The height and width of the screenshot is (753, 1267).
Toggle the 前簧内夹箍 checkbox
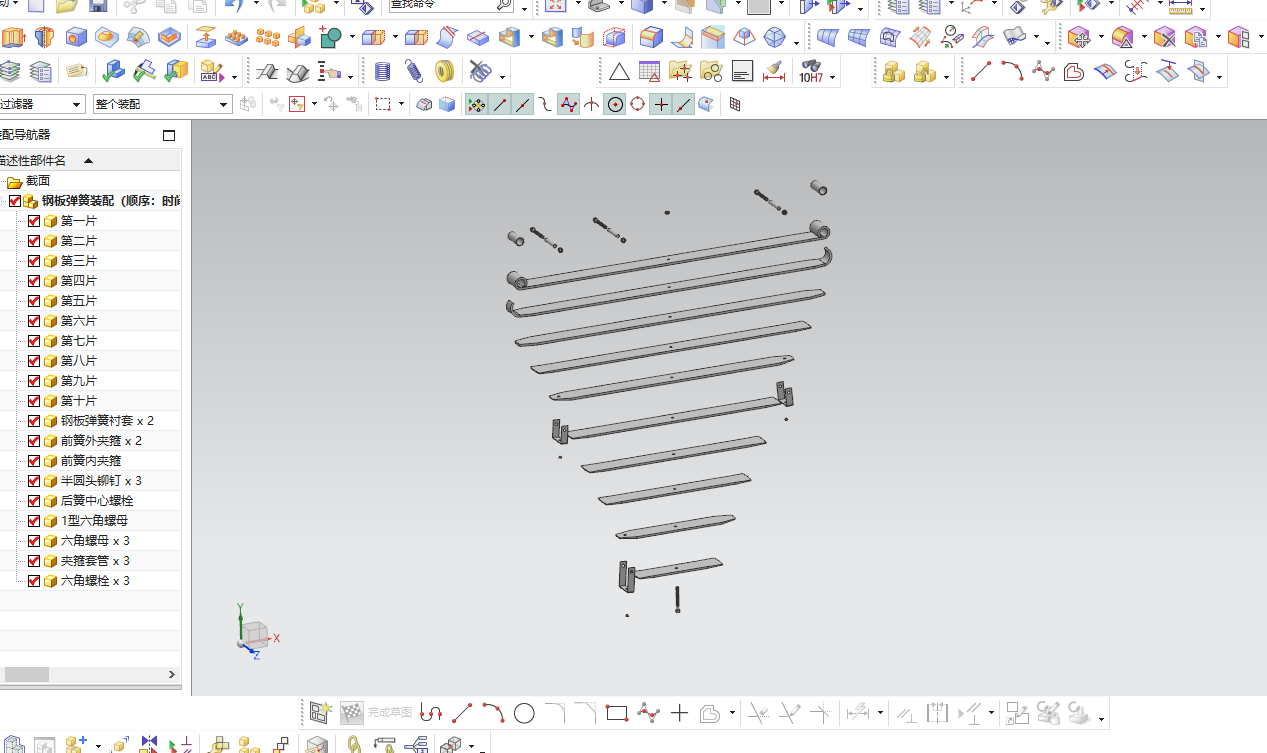pyautogui.click(x=34, y=461)
